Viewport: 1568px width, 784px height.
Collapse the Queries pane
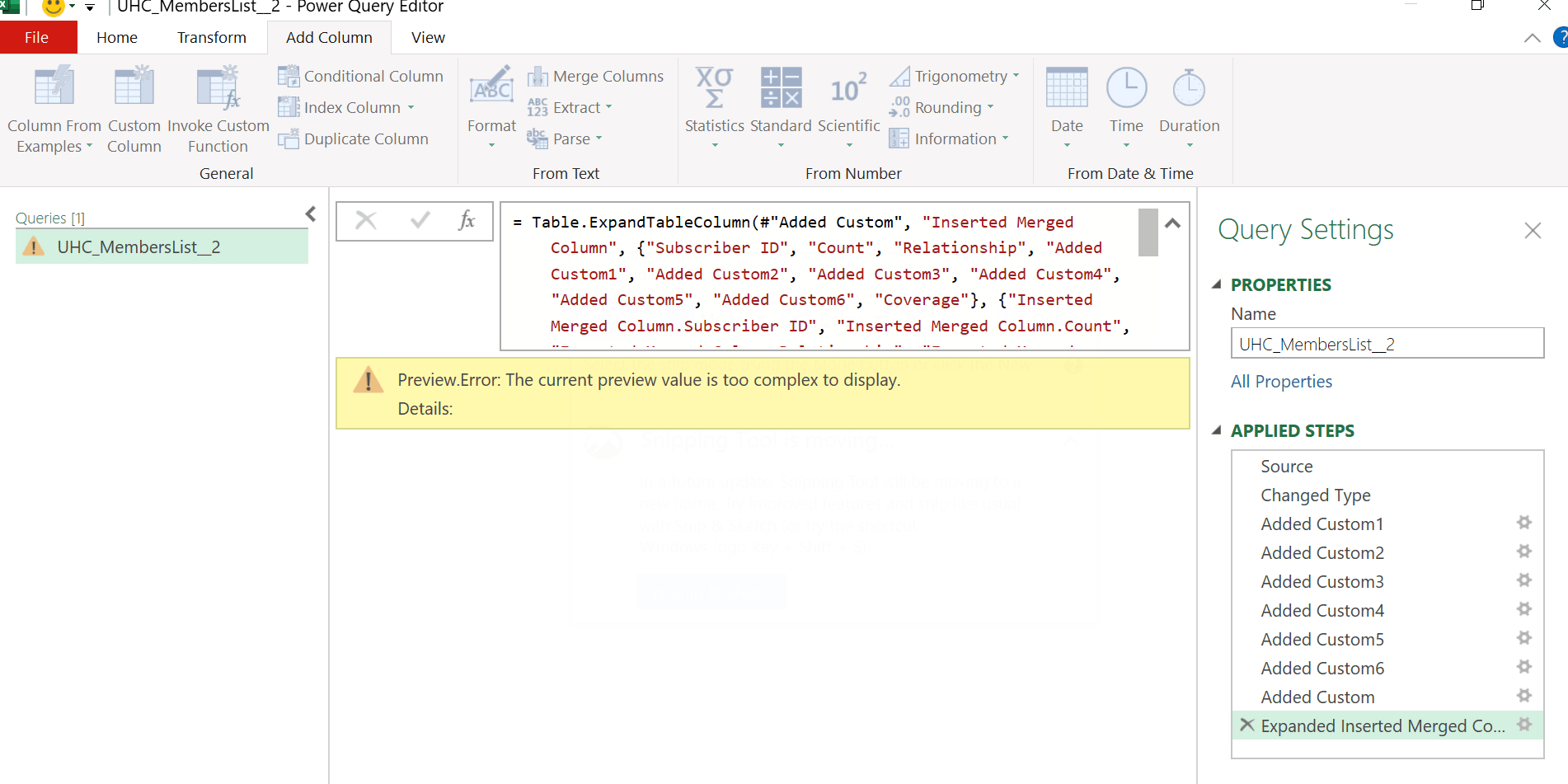click(311, 214)
